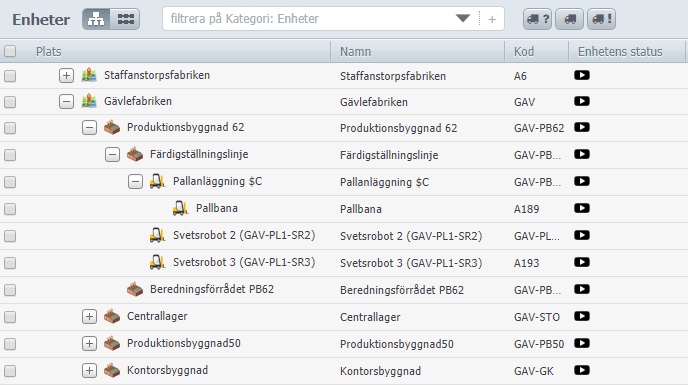
Task: Click the Centrallager building icon
Action: (x=112, y=316)
